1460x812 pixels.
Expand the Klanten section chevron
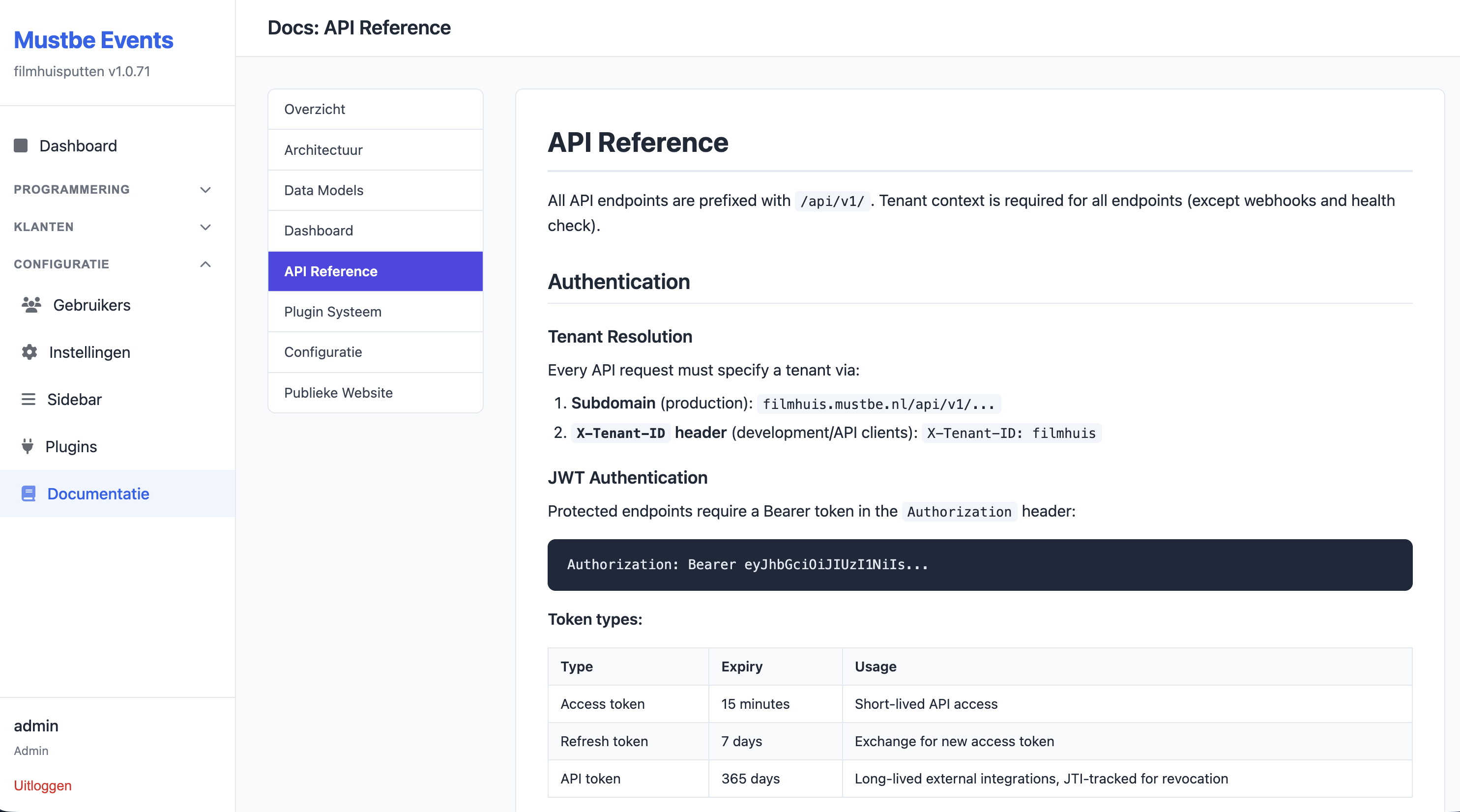pos(206,227)
